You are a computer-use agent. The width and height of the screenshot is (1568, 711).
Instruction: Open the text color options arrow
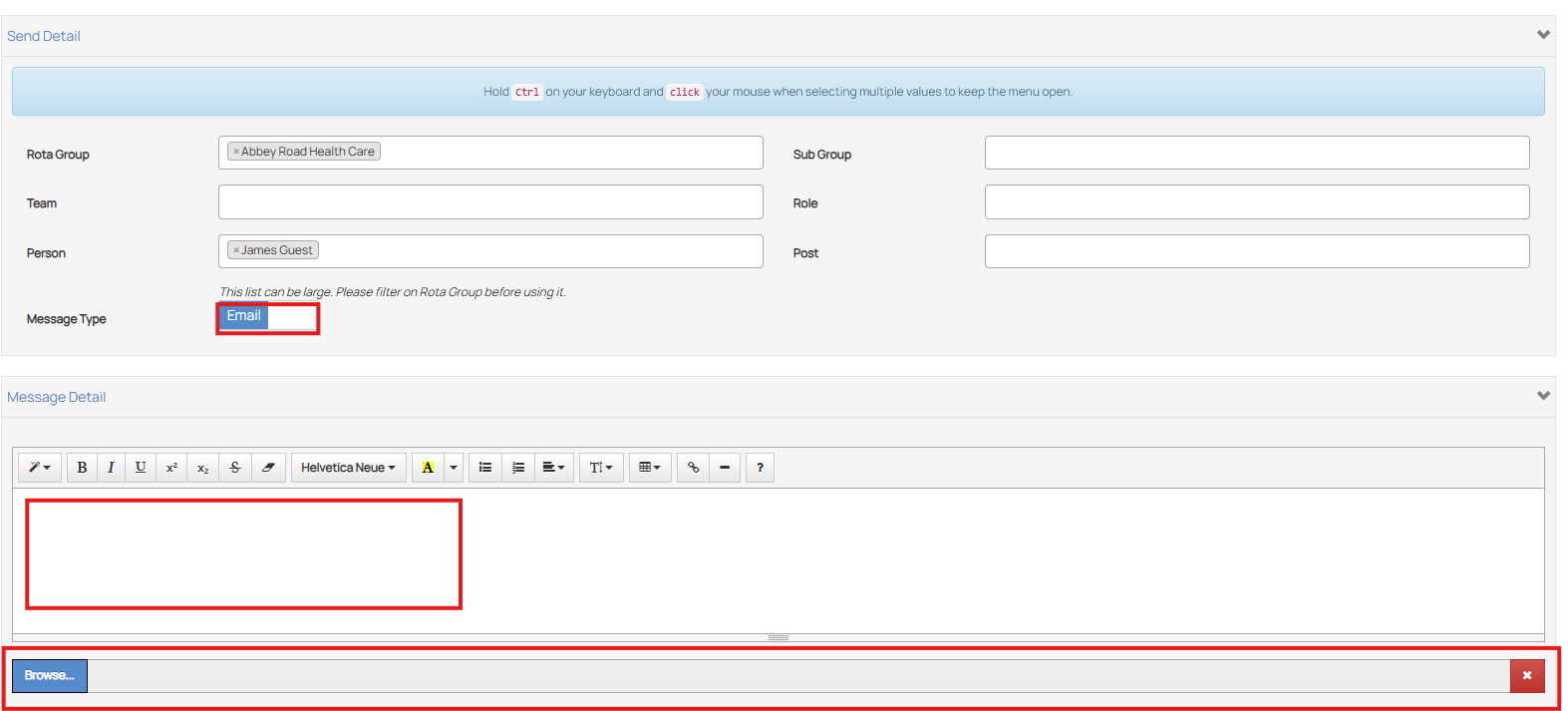(454, 468)
